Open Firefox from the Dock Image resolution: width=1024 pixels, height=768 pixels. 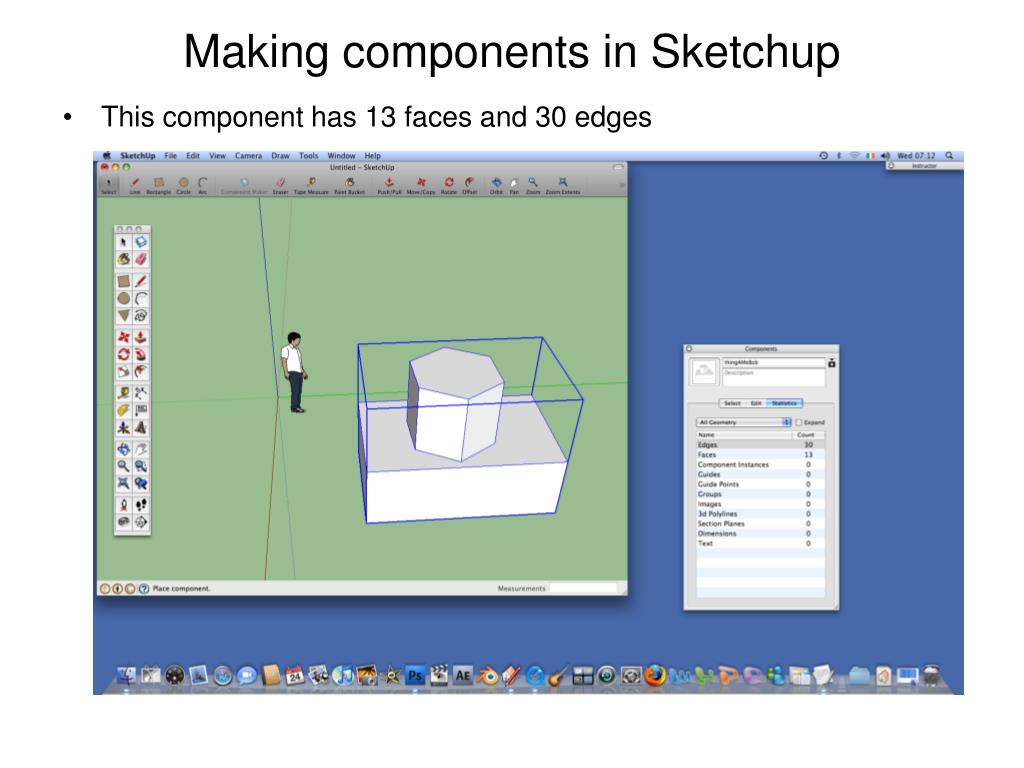tap(654, 675)
